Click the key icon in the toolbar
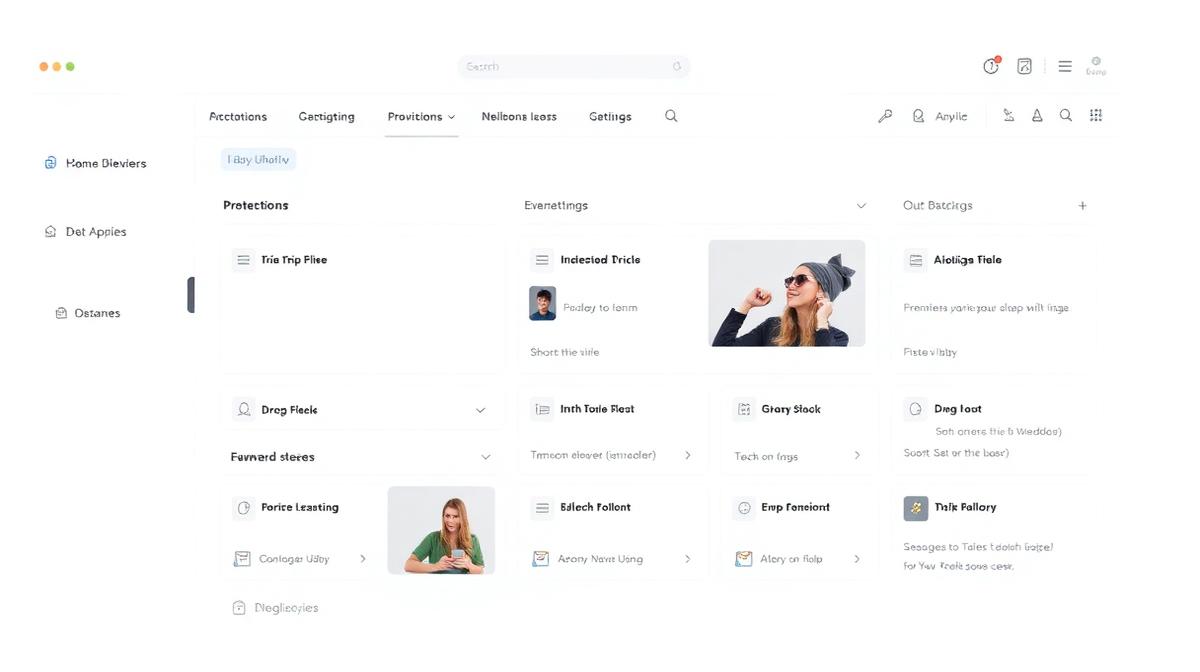Viewport: 1200px width, 672px height. pyautogui.click(x=885, y=116)
